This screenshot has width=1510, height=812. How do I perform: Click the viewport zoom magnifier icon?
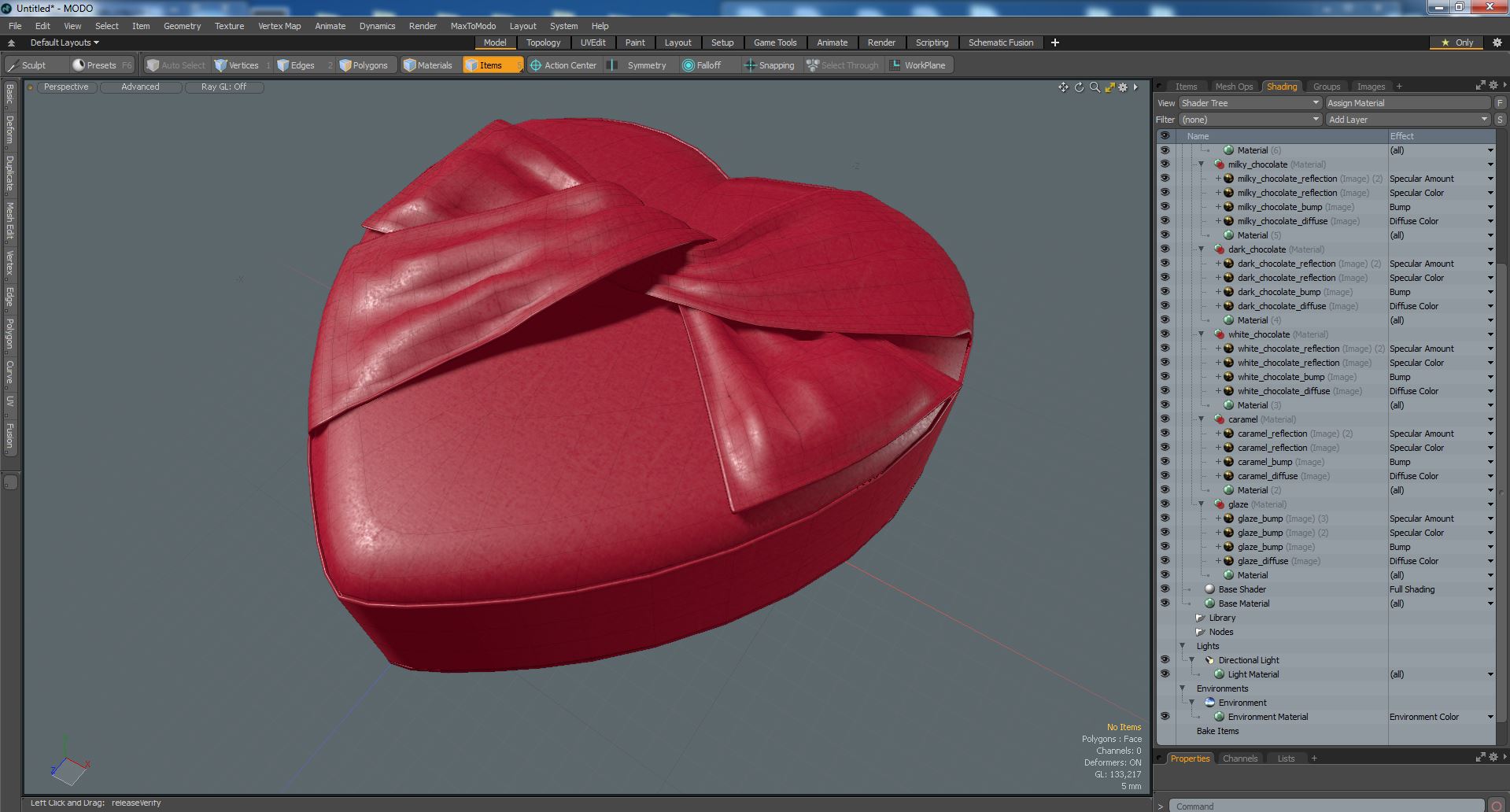tap(1095, 87)
